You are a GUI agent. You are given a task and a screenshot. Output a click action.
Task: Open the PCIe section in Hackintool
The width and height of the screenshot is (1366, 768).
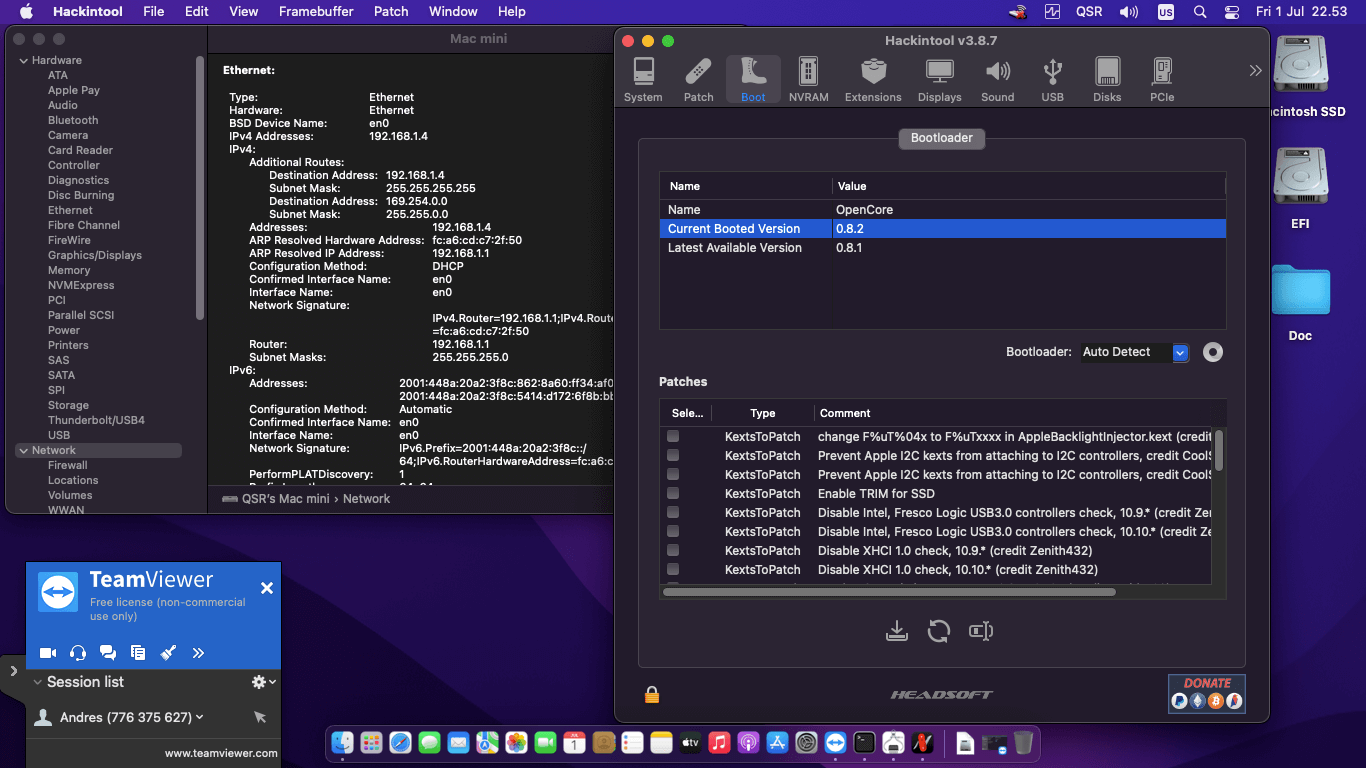[x=1162, y=80]
